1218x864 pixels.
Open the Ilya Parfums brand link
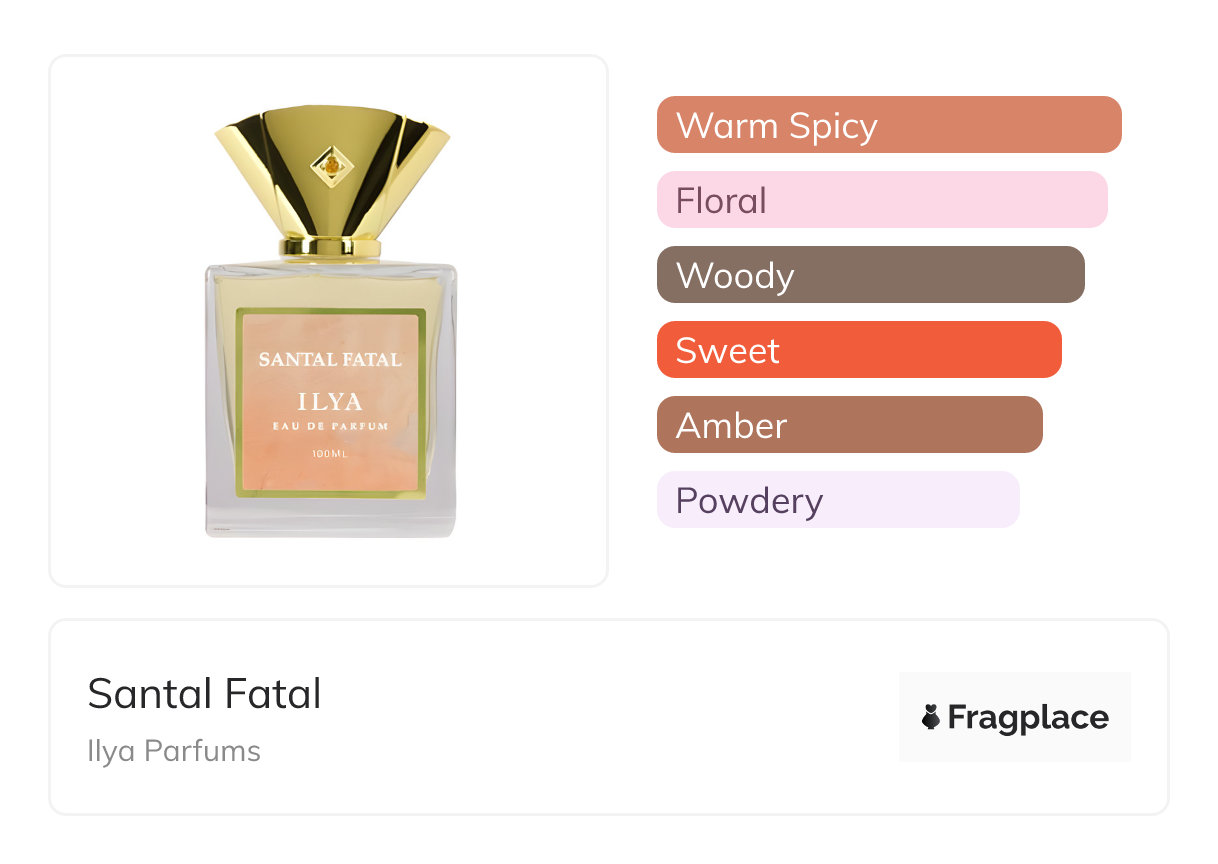(x=174, y=751)
